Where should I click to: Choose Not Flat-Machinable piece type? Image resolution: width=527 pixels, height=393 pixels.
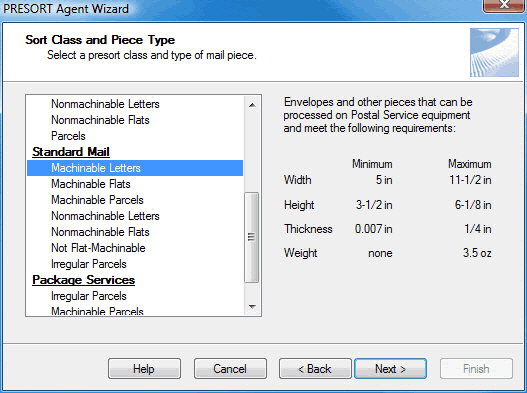135,248
